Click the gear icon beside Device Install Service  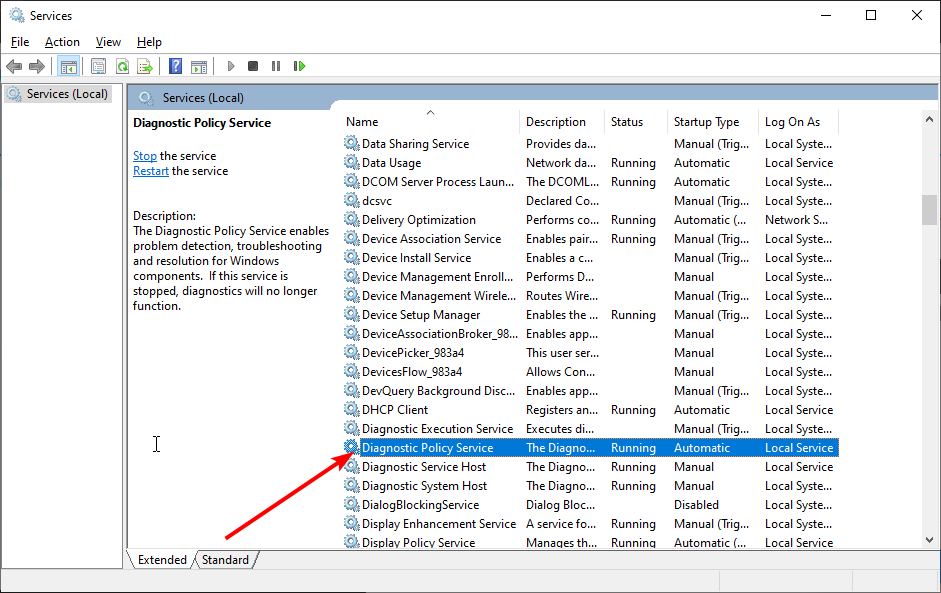(x=351, y=257)
